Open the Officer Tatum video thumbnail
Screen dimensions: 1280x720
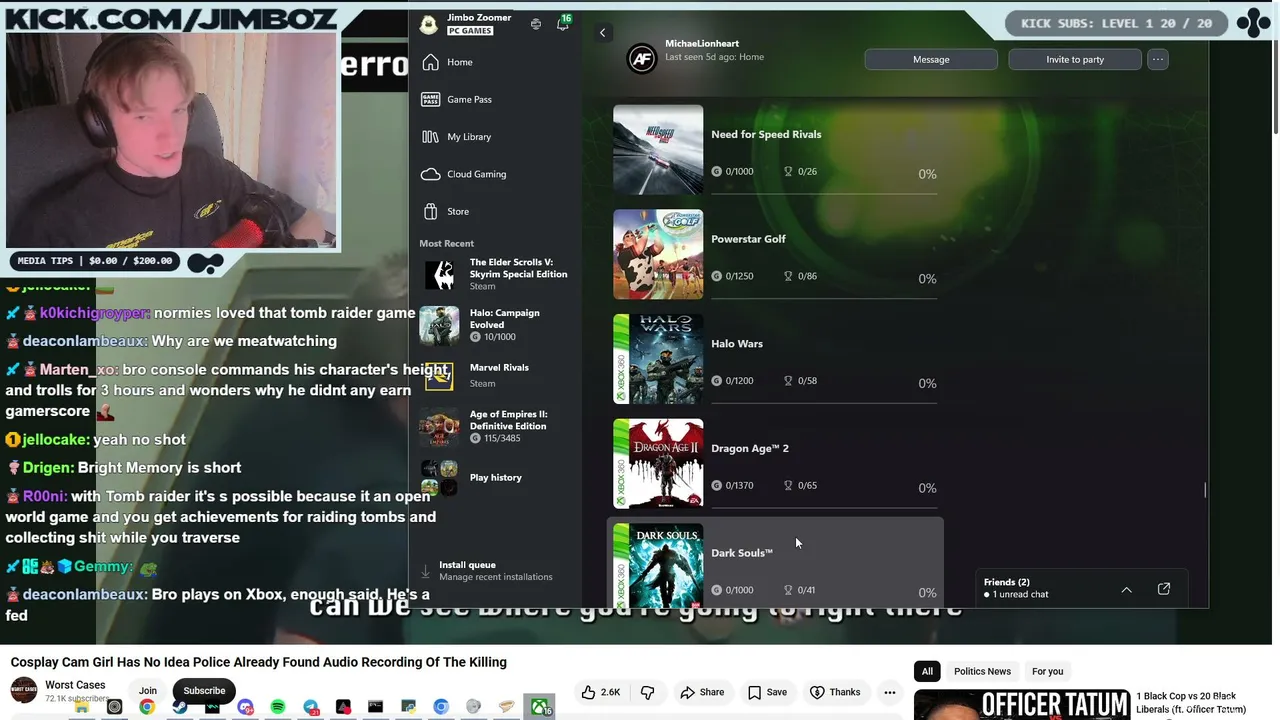click(x=1021, y=705)
